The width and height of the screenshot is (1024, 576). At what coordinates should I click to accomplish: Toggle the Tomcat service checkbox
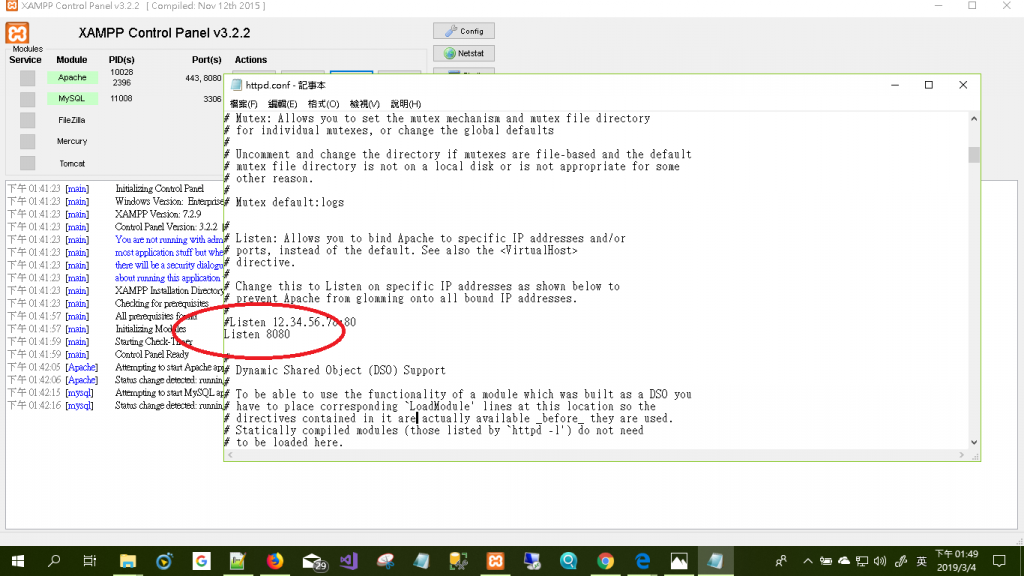pyautogui.click(x=27, y=163)
